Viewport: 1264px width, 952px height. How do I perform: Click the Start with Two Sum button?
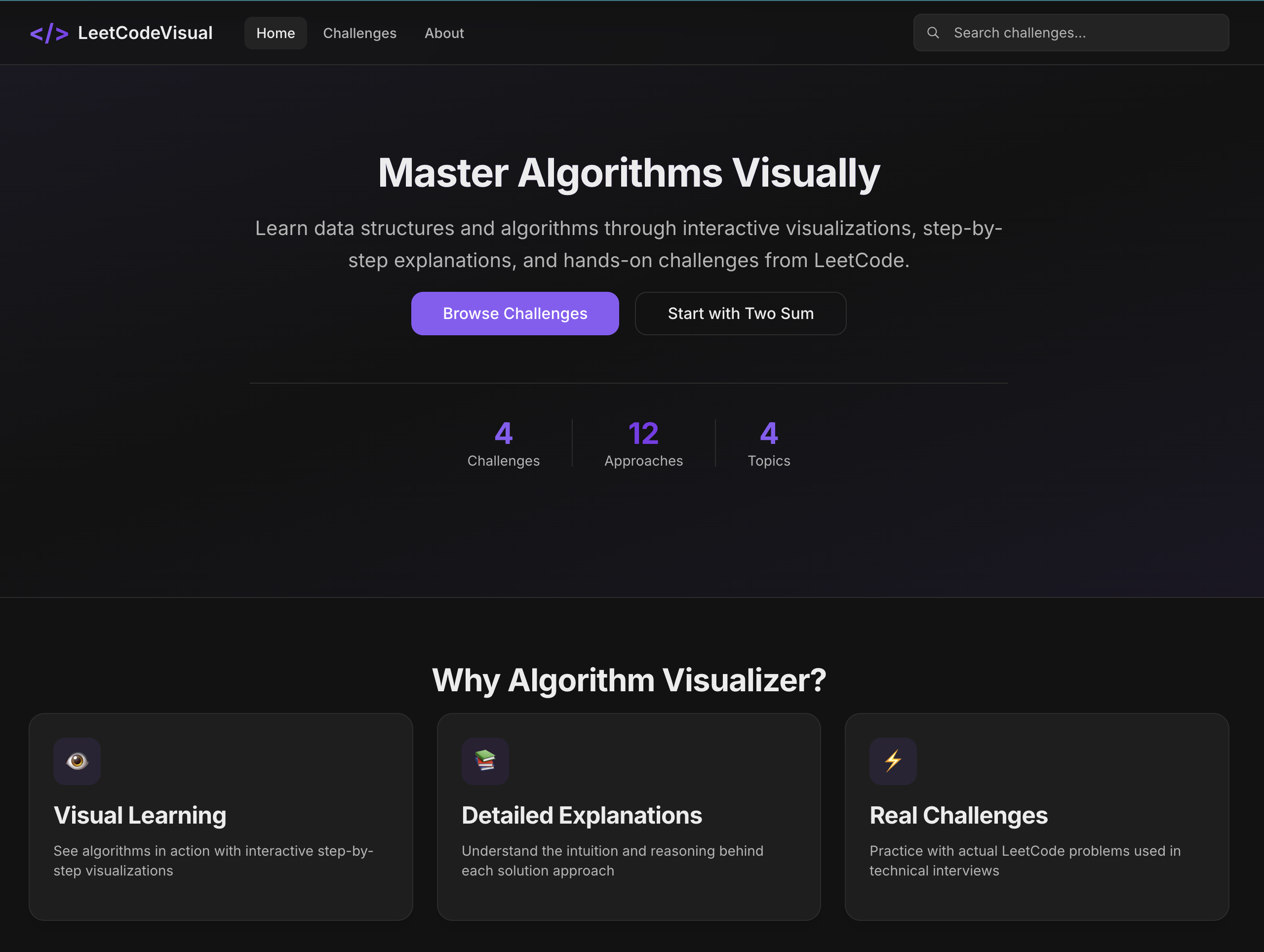coord(740,313)
